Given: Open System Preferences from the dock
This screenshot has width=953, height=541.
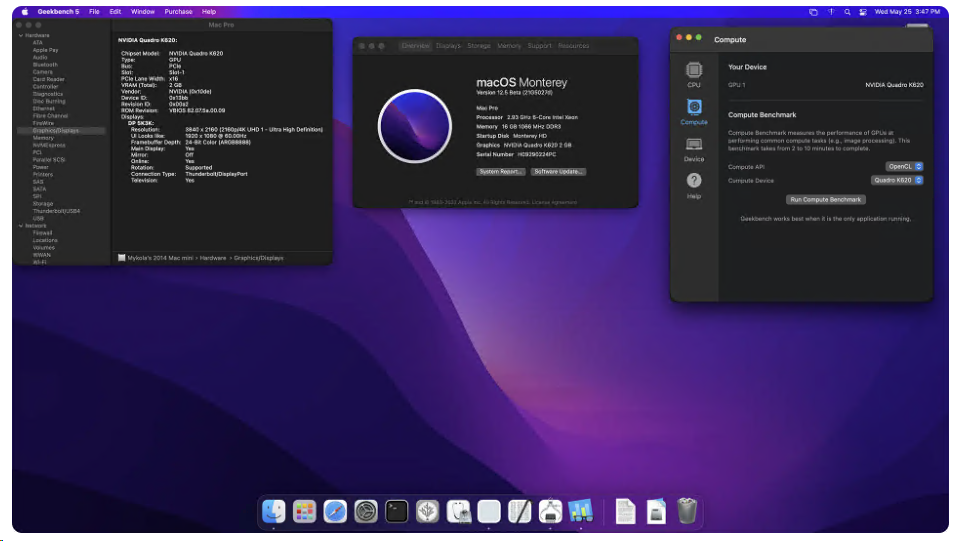Looking at the screenshot, I should tap(365, 511).
